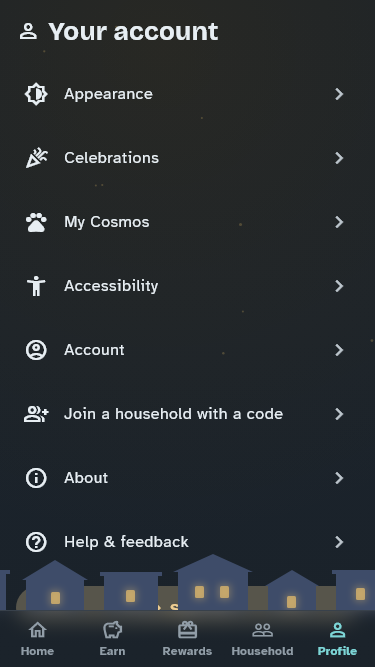Screen dimensions: 375x667
Task: Click the Help question mark icon
Action: point(36,542)
